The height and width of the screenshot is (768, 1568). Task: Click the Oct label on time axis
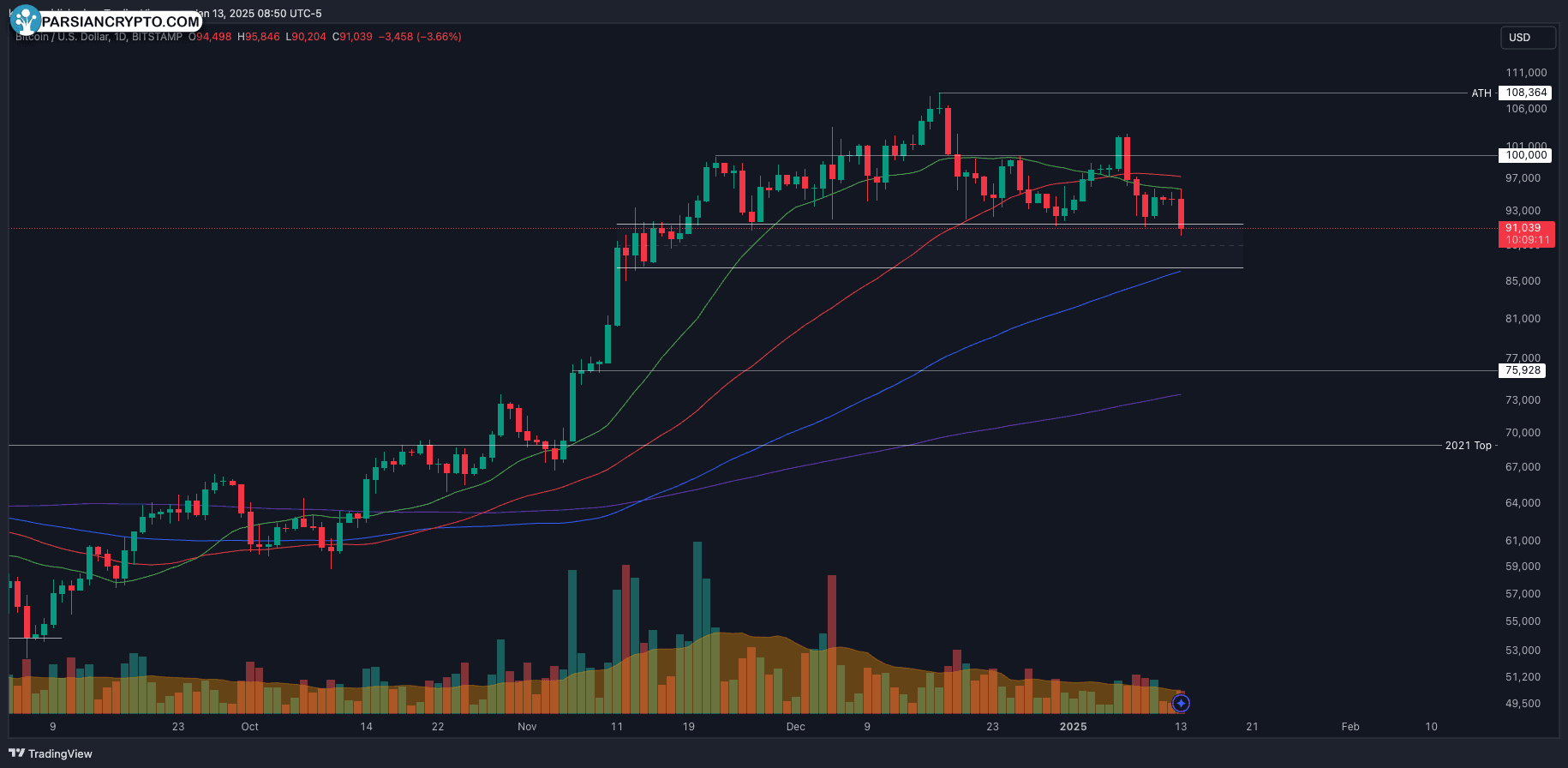pyautogui.click(x=249, y=727)
